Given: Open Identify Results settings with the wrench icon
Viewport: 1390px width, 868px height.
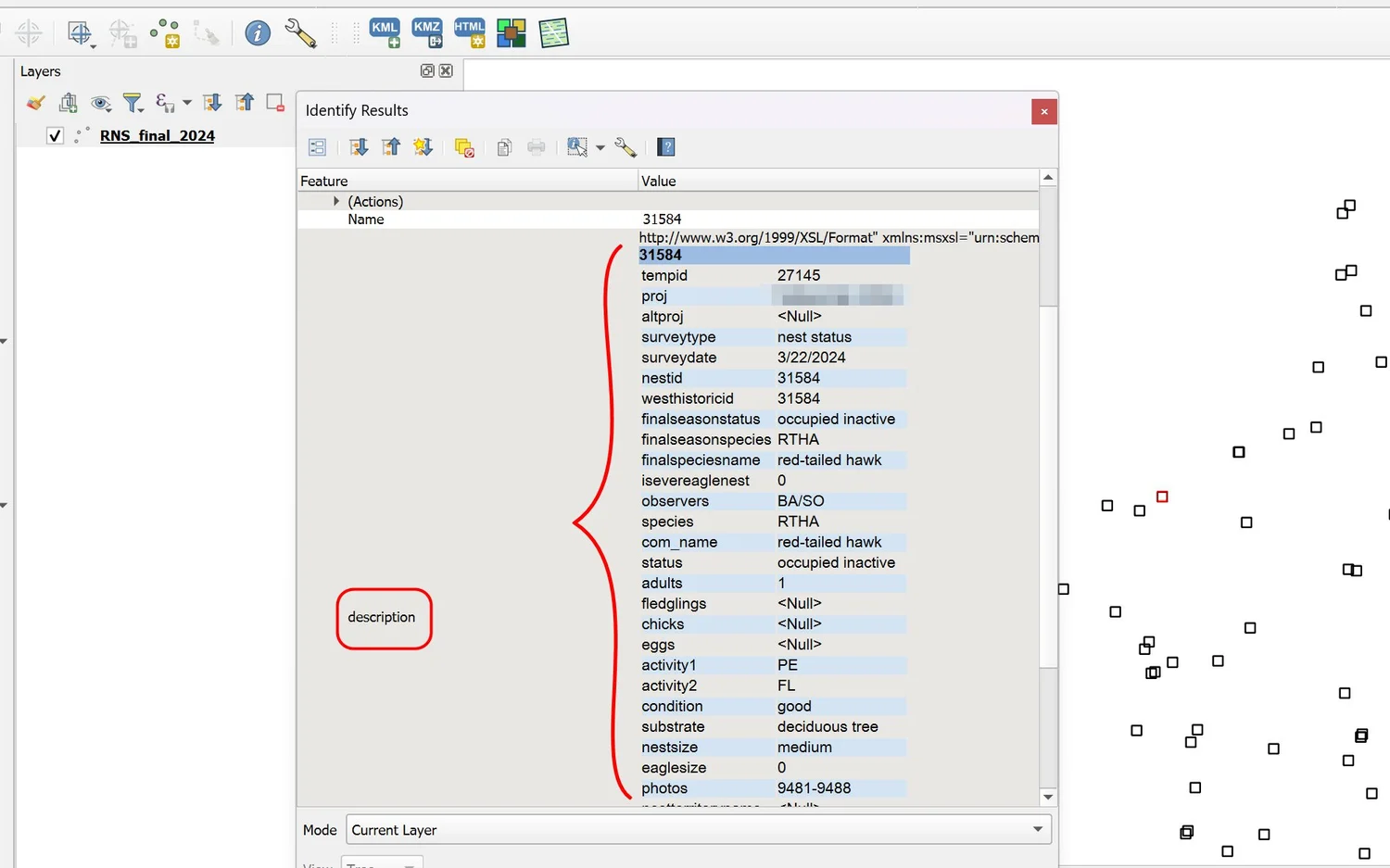Looking at the screenshot, I should (x=625, y=146).
